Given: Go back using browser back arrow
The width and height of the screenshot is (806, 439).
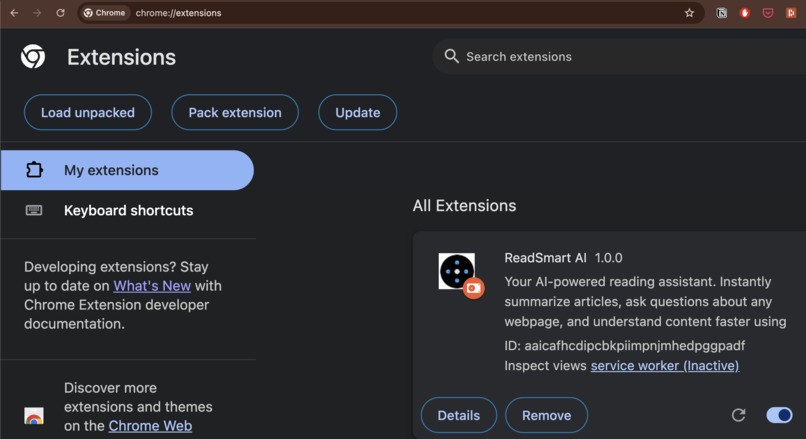Looking at the screenshot, I should pos(14,13).
